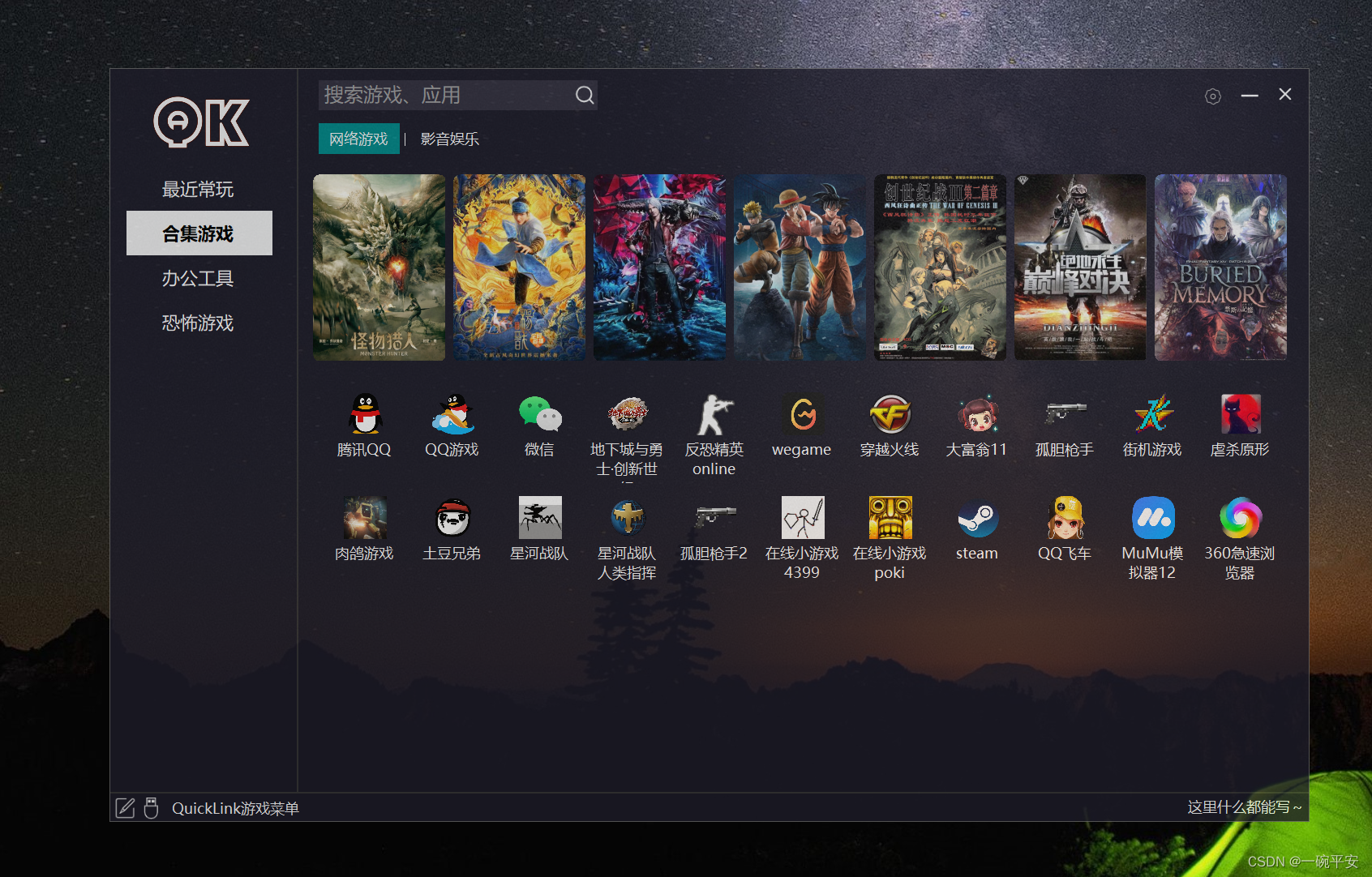The image size is (1372, 877).
Task: Select 合集游戏 sidebar item
Action: pos(199,233)
